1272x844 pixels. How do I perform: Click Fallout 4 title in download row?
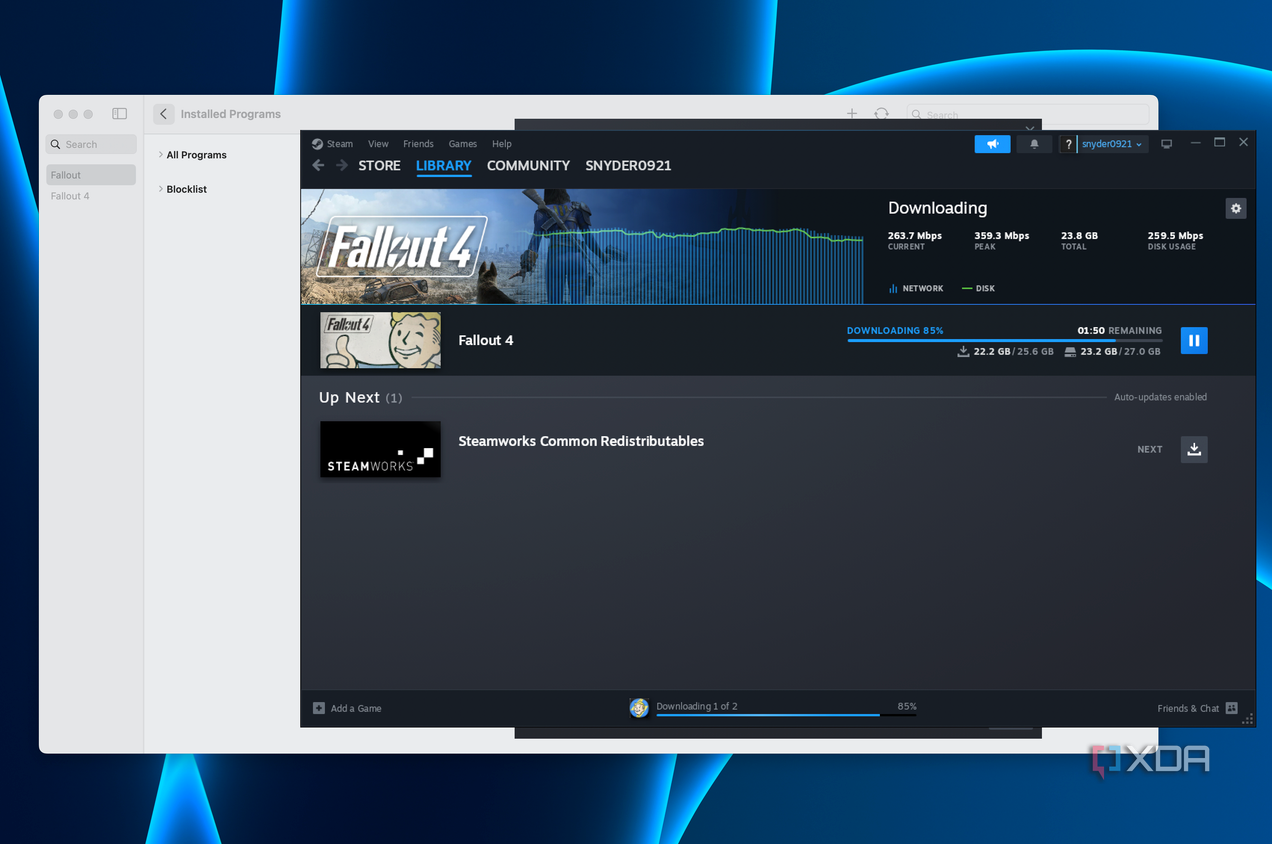pos(486,340)
